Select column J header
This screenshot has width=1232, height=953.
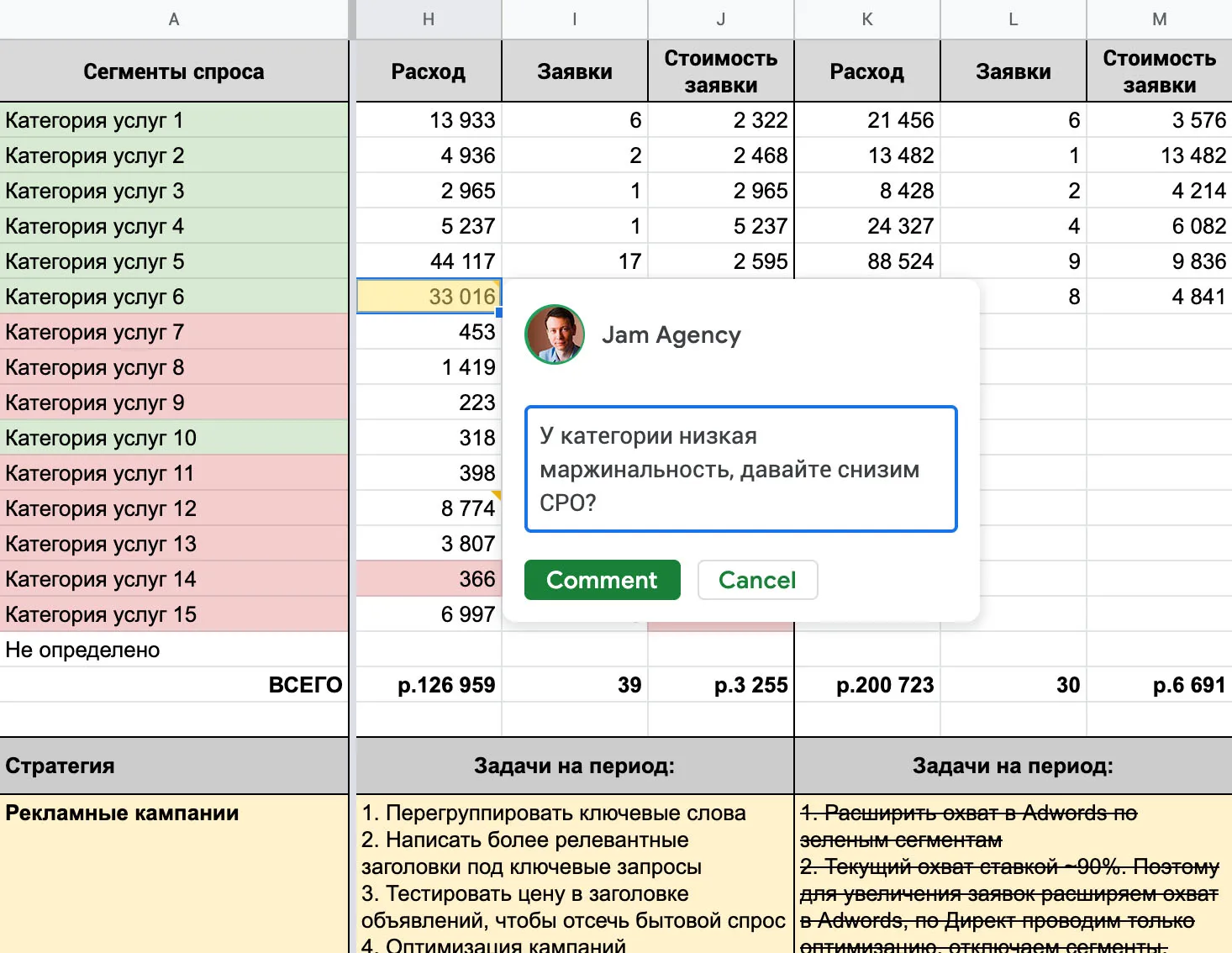[721, 19]
